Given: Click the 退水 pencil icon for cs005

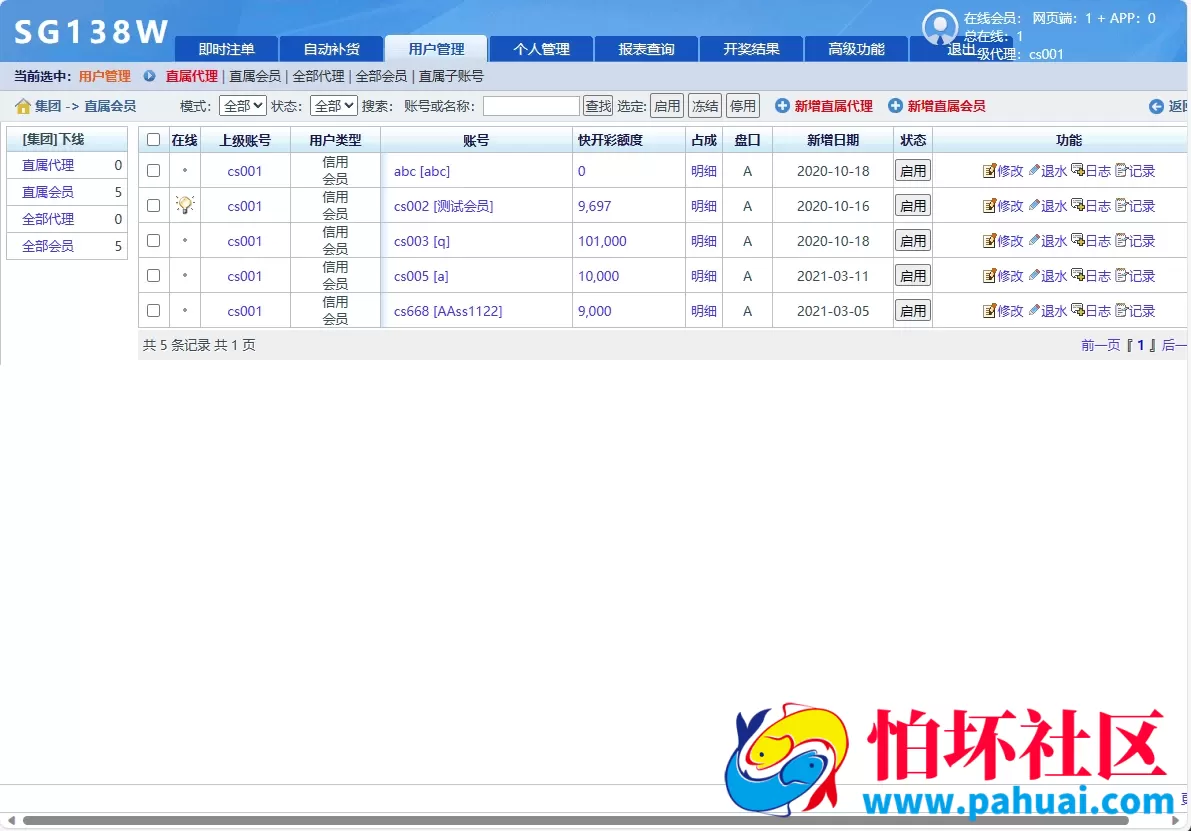Looking at the screenshot, I should click(1033, 276).
